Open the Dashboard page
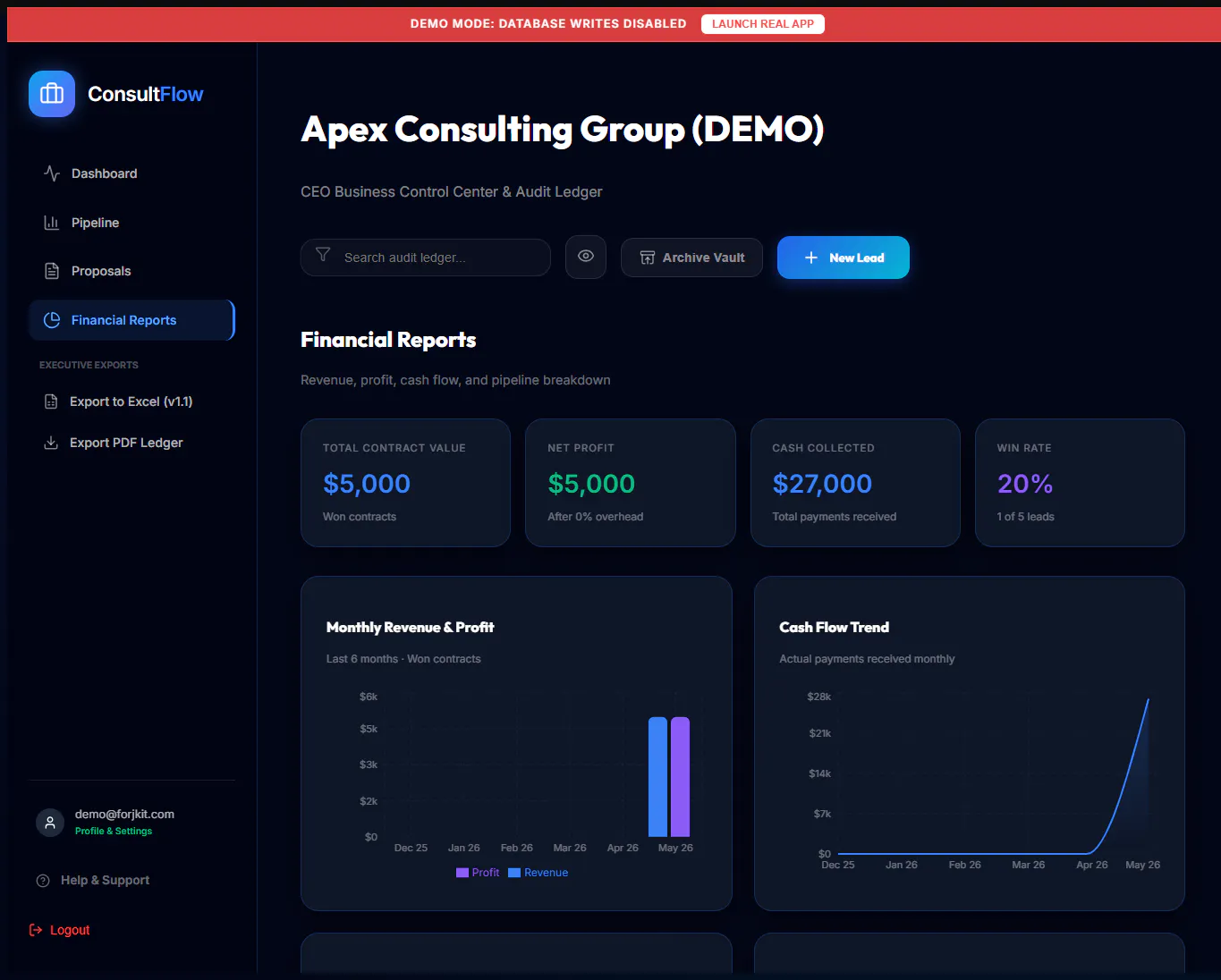 coord(132,173)
